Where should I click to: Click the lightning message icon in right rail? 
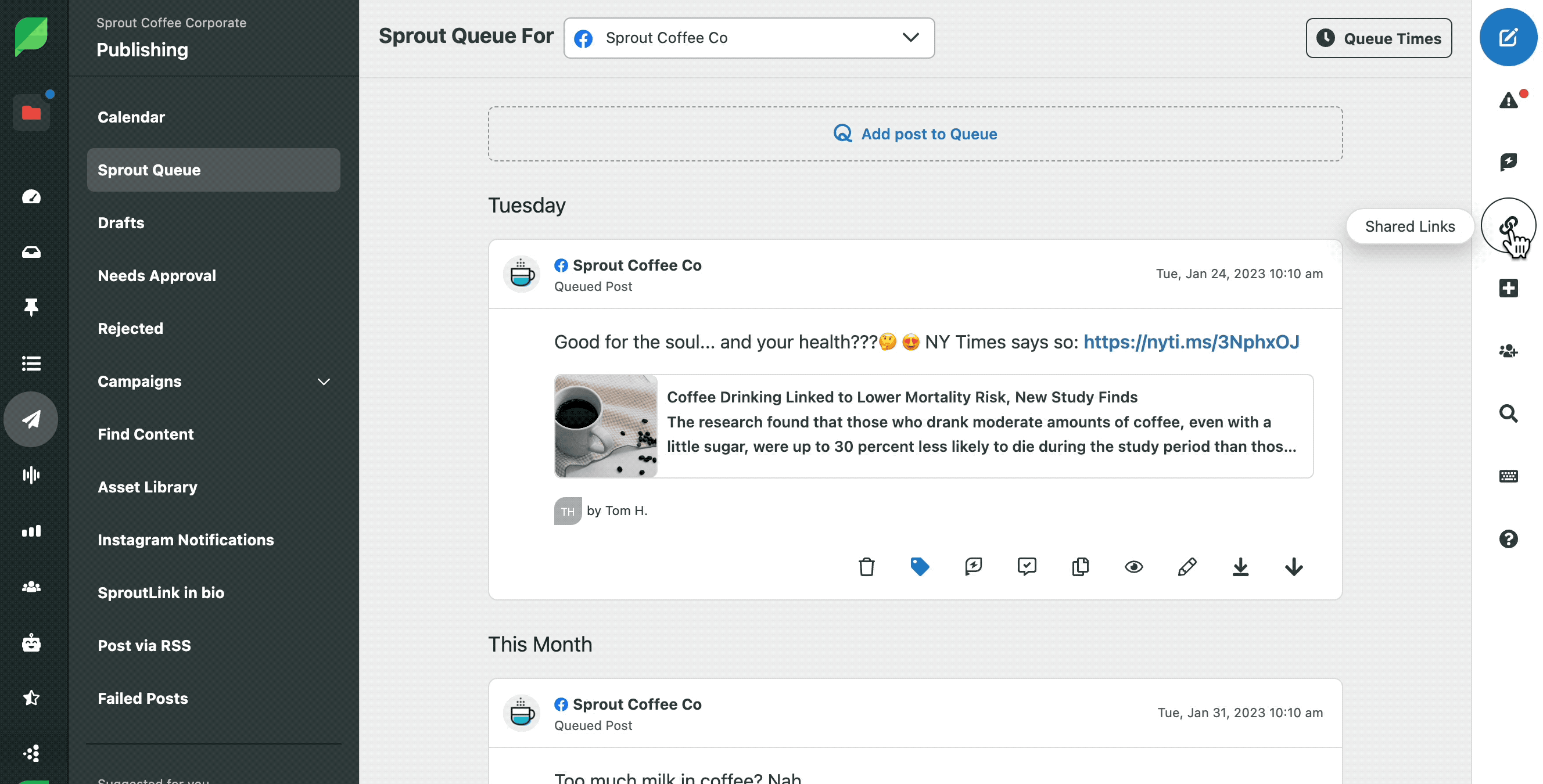tap(1508, 161)
